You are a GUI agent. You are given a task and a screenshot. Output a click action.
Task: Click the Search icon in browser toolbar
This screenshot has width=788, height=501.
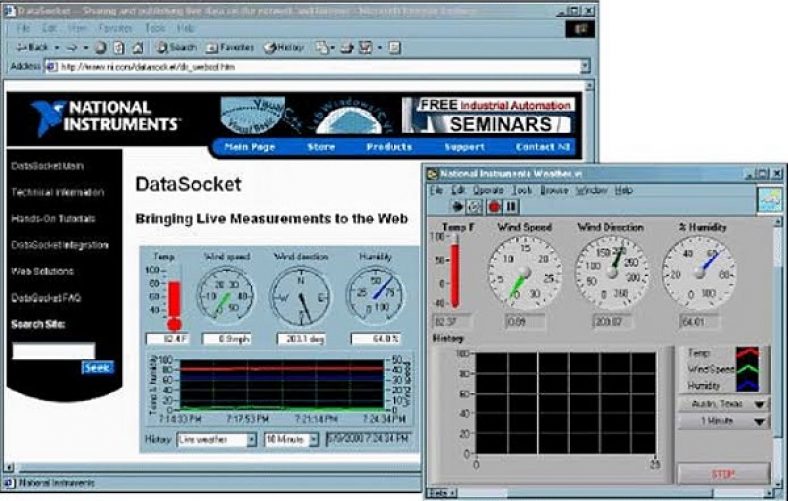pos(160,47)
